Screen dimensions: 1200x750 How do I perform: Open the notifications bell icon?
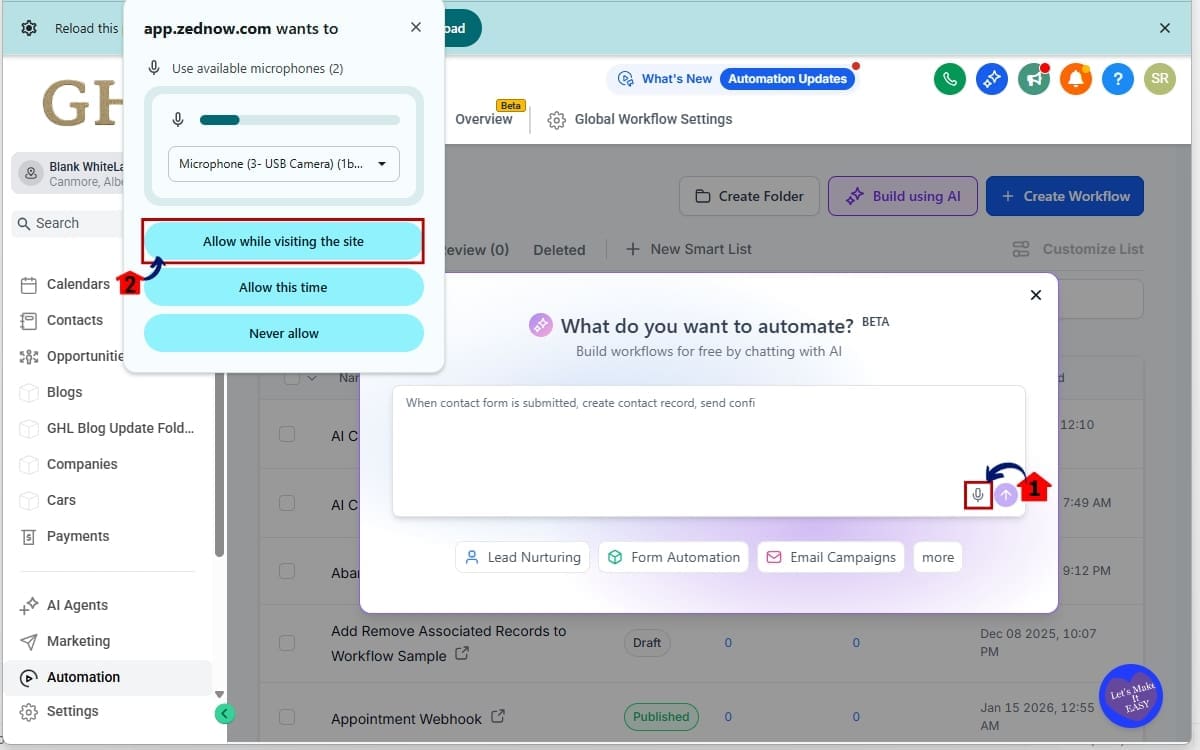pyautogui.click(x=1075, y=78)
